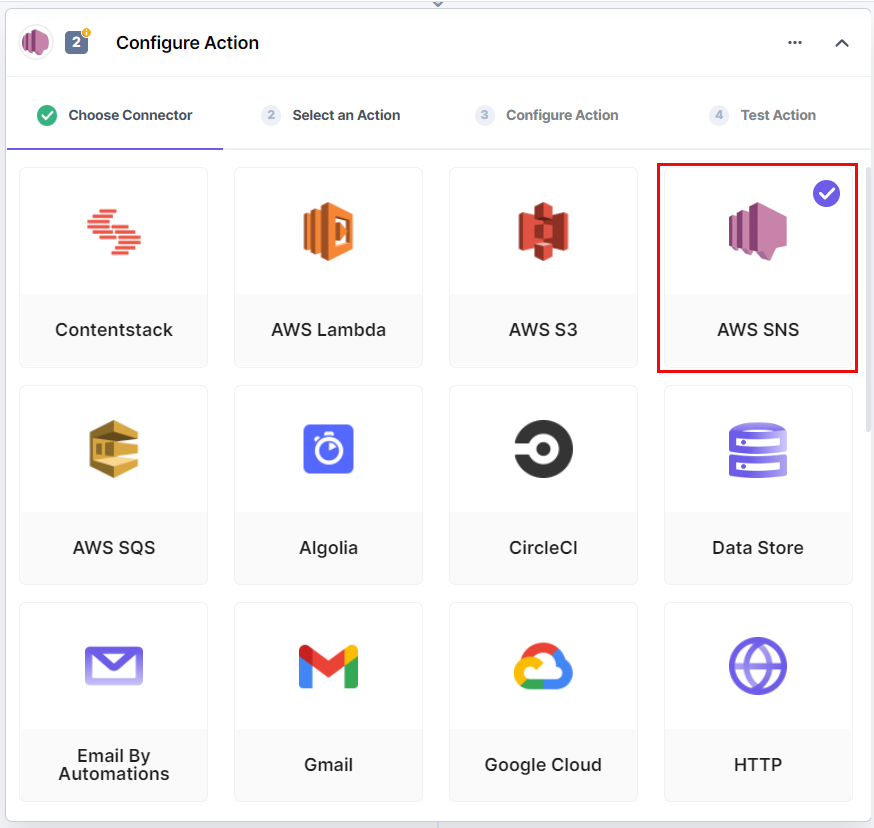The width and height of the screenshot is (874, 828).
Task: Click the green Choose Connector checkmark
Action: pyautogui.click(x=47, y=115)
